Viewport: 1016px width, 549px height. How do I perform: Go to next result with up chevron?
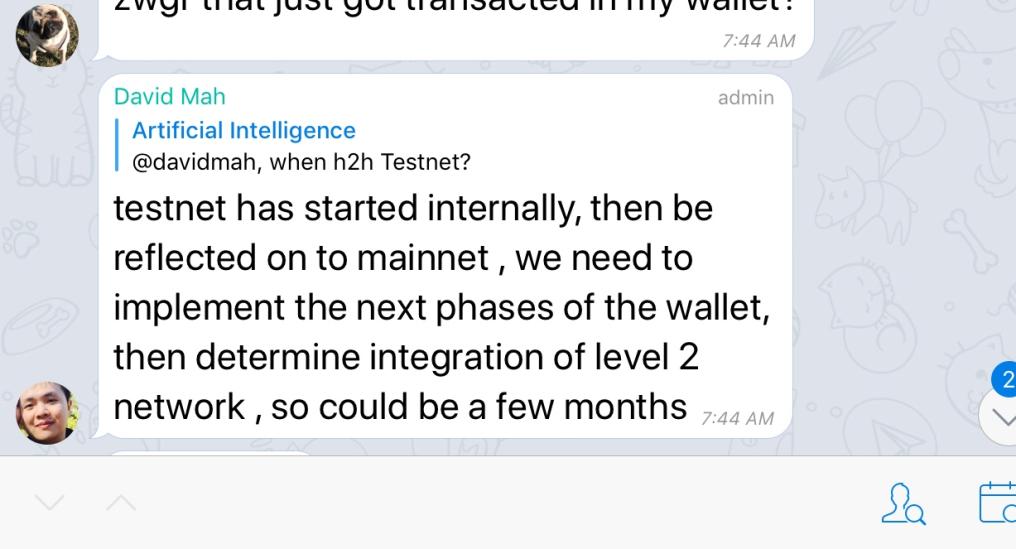[121, 502]
